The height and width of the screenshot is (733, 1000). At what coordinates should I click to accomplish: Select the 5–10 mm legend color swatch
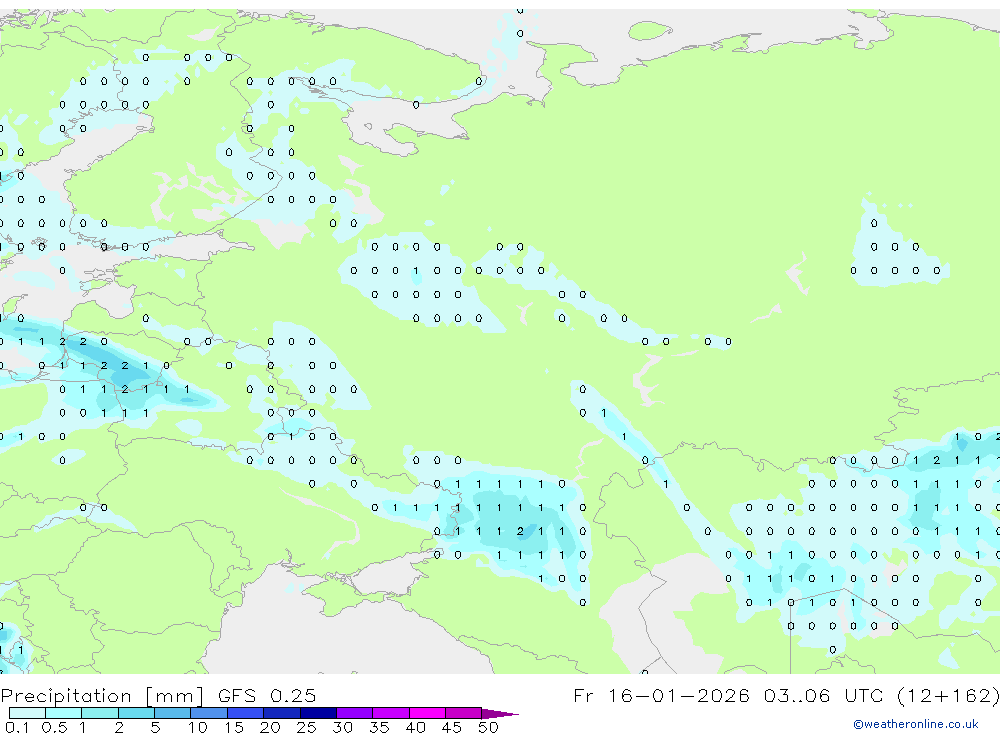pyautogui.click(x=172, y=713)
